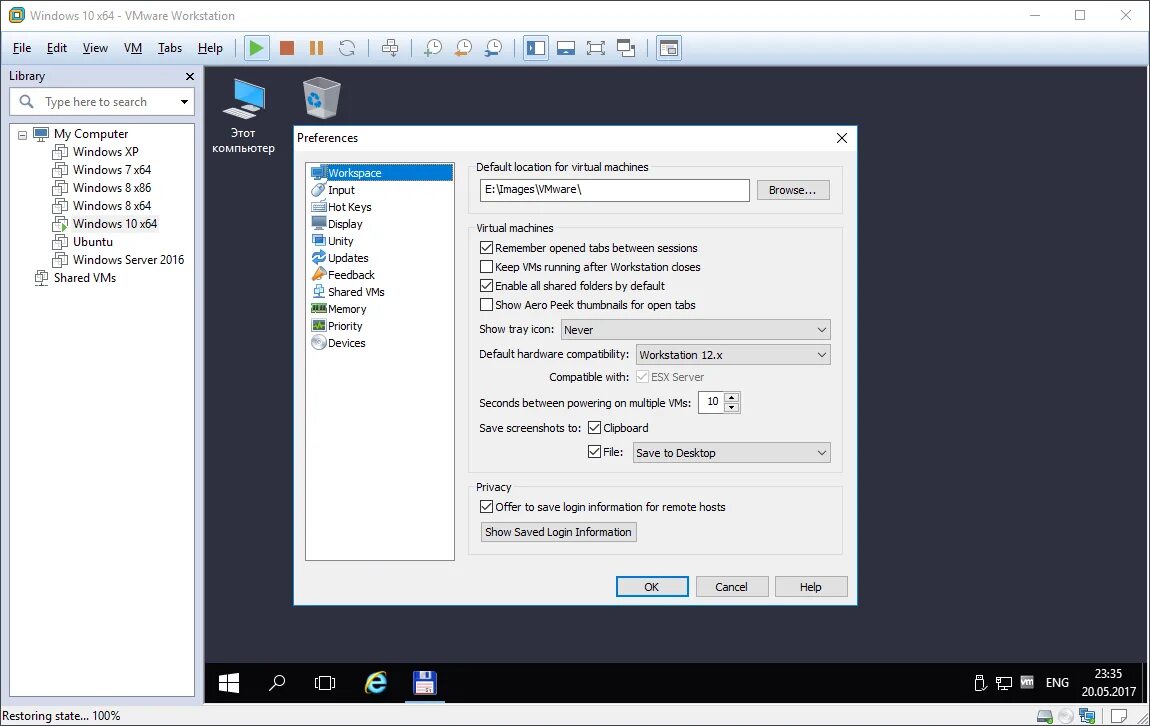Toggle Remember opened tabs between sessions

486,248
